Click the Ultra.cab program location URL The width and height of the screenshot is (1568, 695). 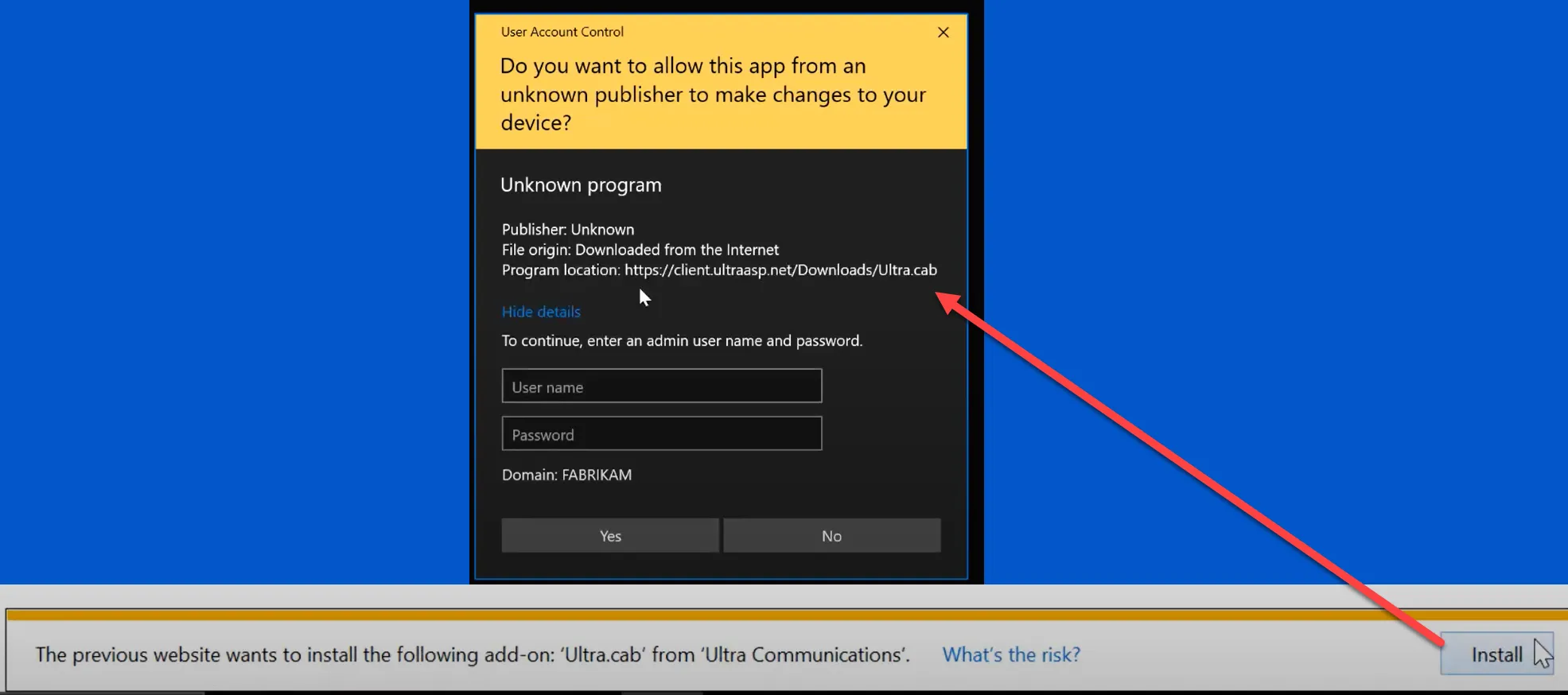pyautogui.click(x=780, y=270)
